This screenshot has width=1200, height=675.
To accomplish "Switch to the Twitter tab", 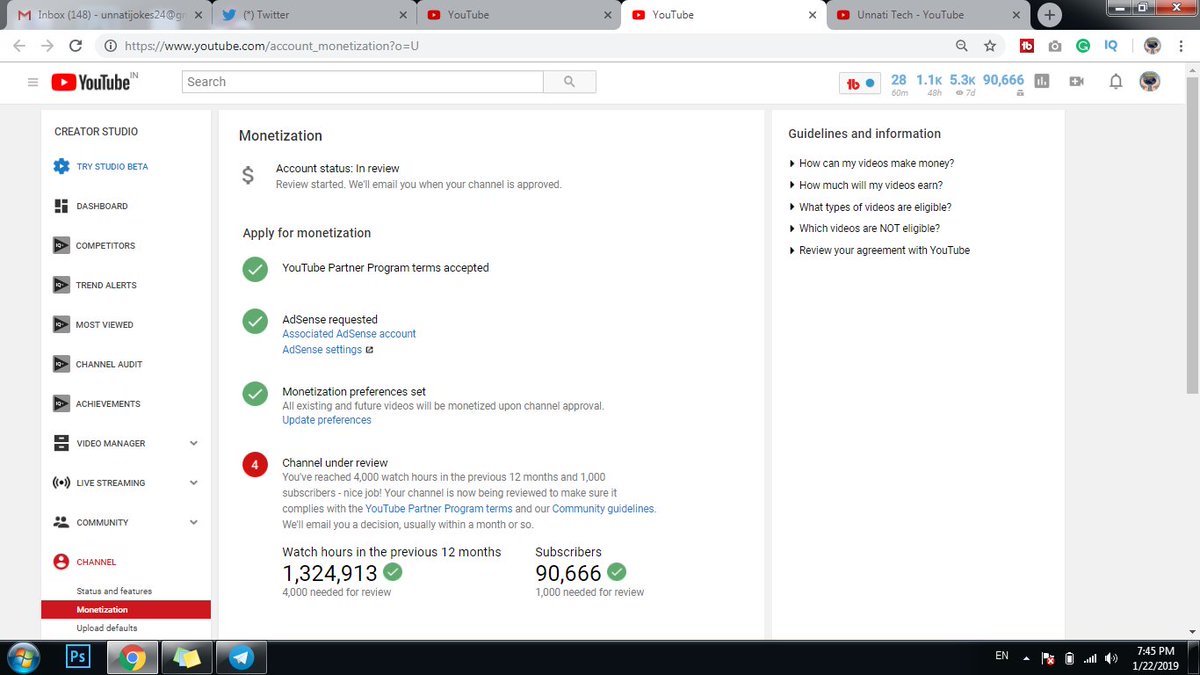I will click(314, 15).
